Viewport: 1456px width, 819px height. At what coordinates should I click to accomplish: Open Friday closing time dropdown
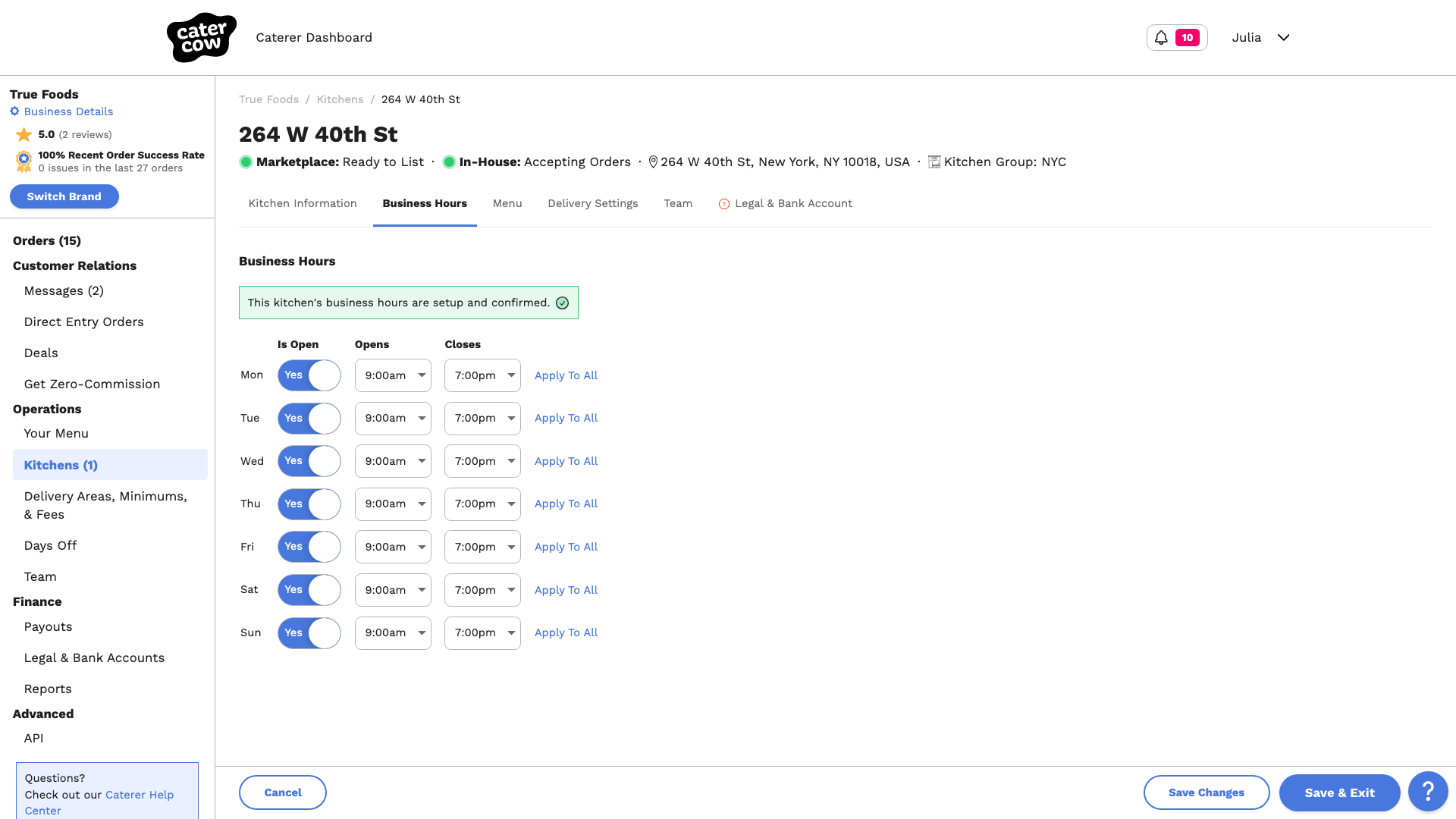482,547
